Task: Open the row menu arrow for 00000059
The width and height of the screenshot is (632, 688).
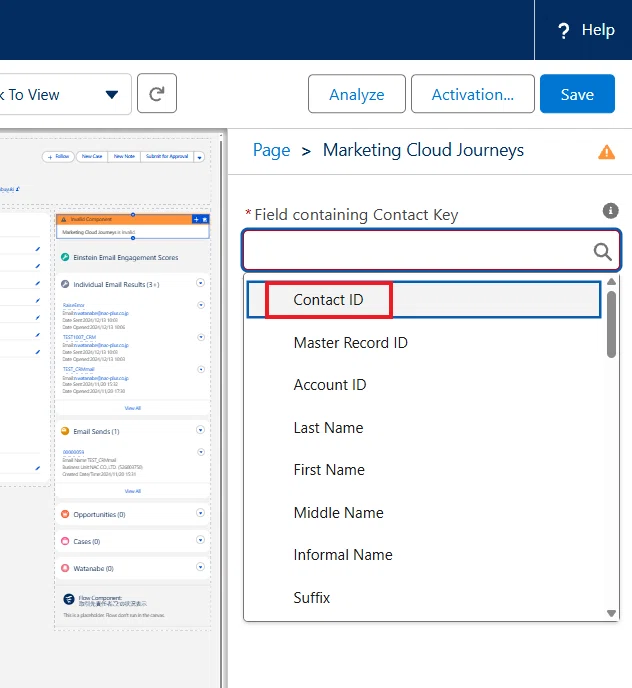Action: tap(201, 452)
